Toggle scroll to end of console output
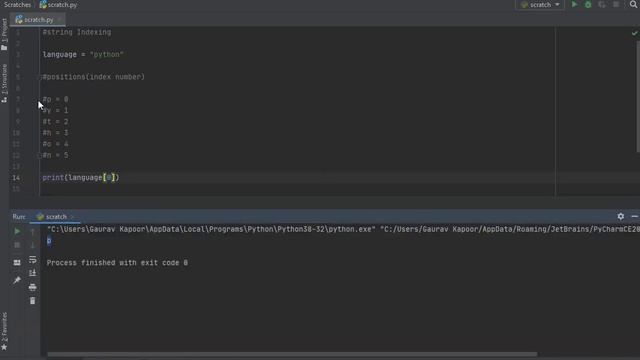This screenshot has width=640, height=360. [x=32, y=273]
